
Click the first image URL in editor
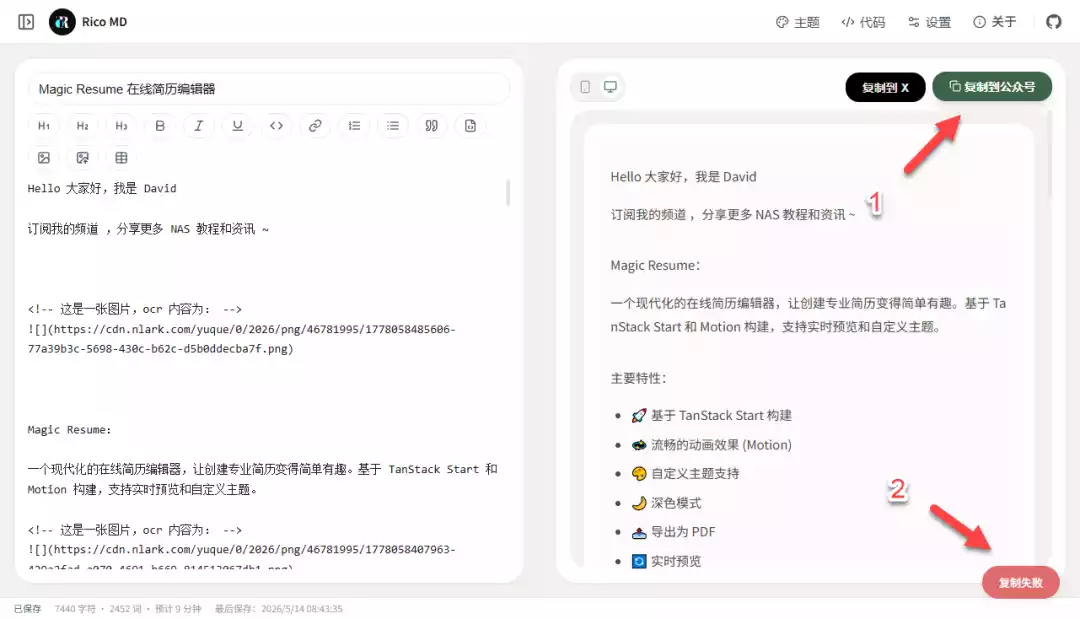point(241,339)
